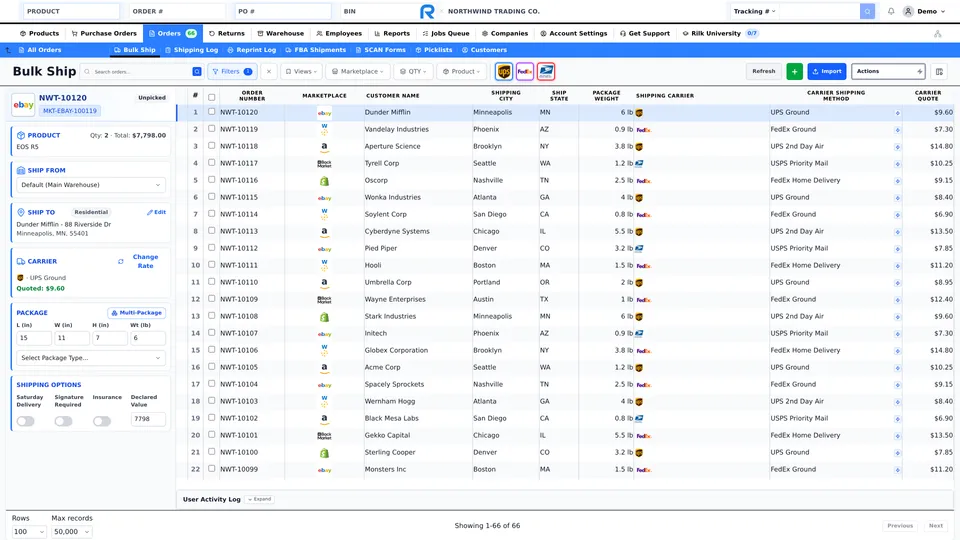Open the Warehouse menu
Image resolution: width=960 pixels, height=540 pixels.
click(280, 34)
